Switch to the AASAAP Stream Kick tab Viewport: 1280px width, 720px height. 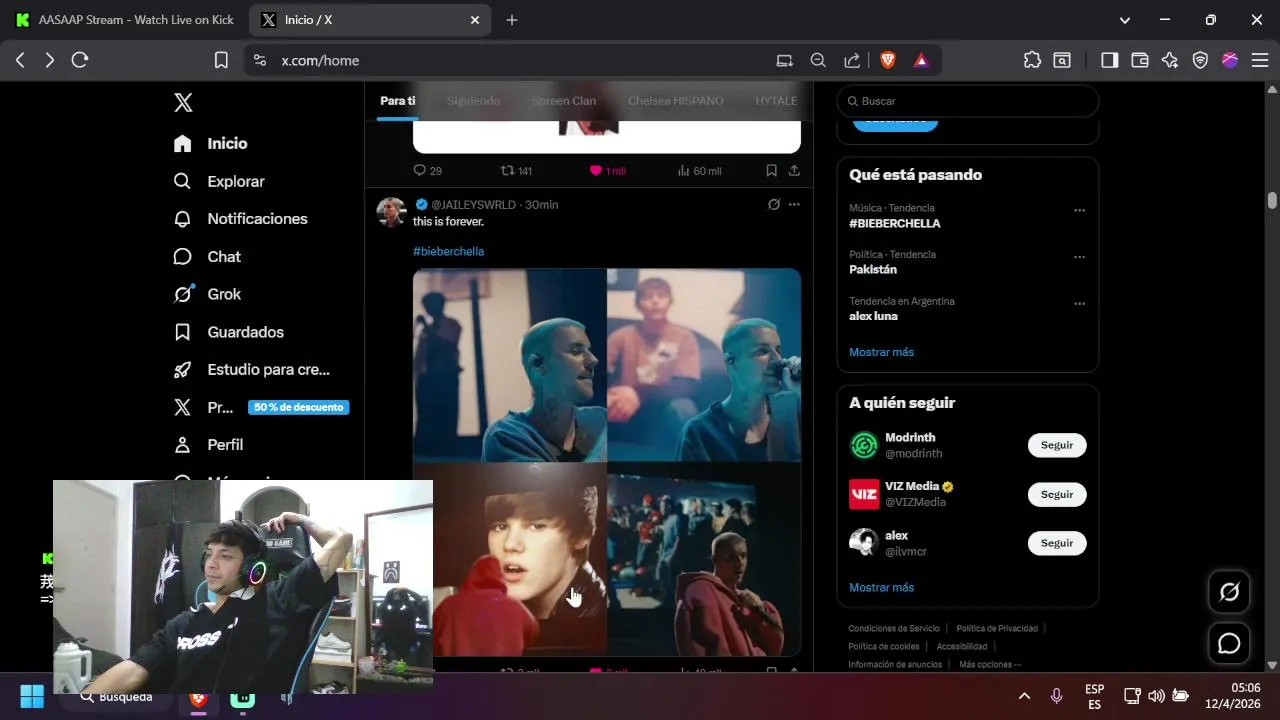[124, 20]
